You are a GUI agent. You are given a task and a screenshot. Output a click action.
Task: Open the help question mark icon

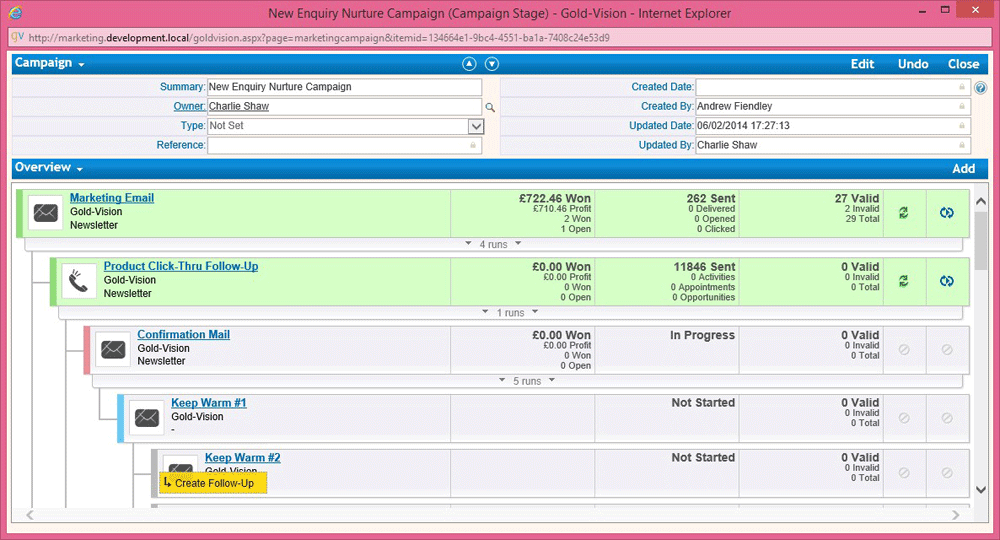point(980,88)
